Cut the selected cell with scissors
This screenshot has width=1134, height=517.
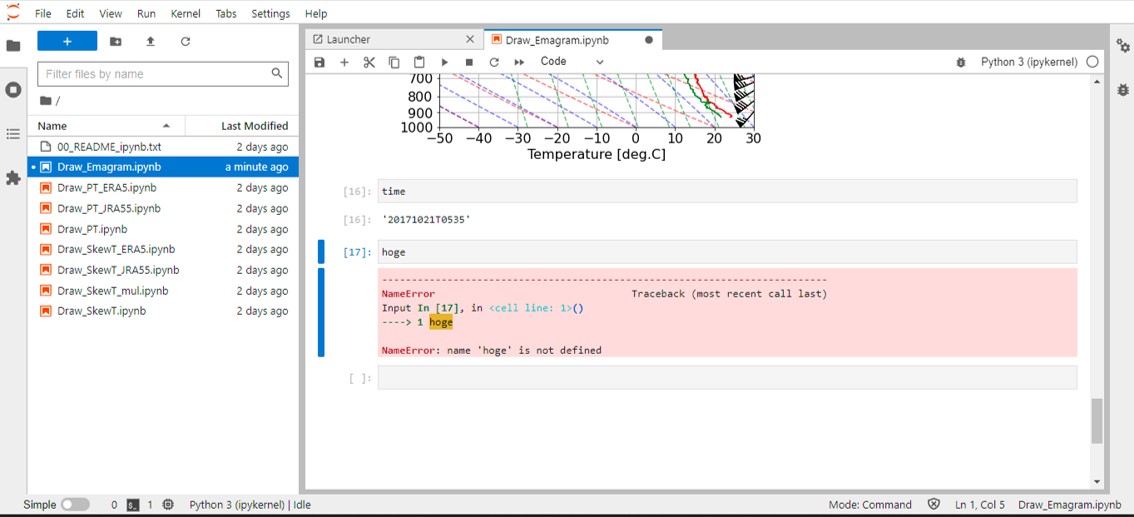[x=370, y=63]
